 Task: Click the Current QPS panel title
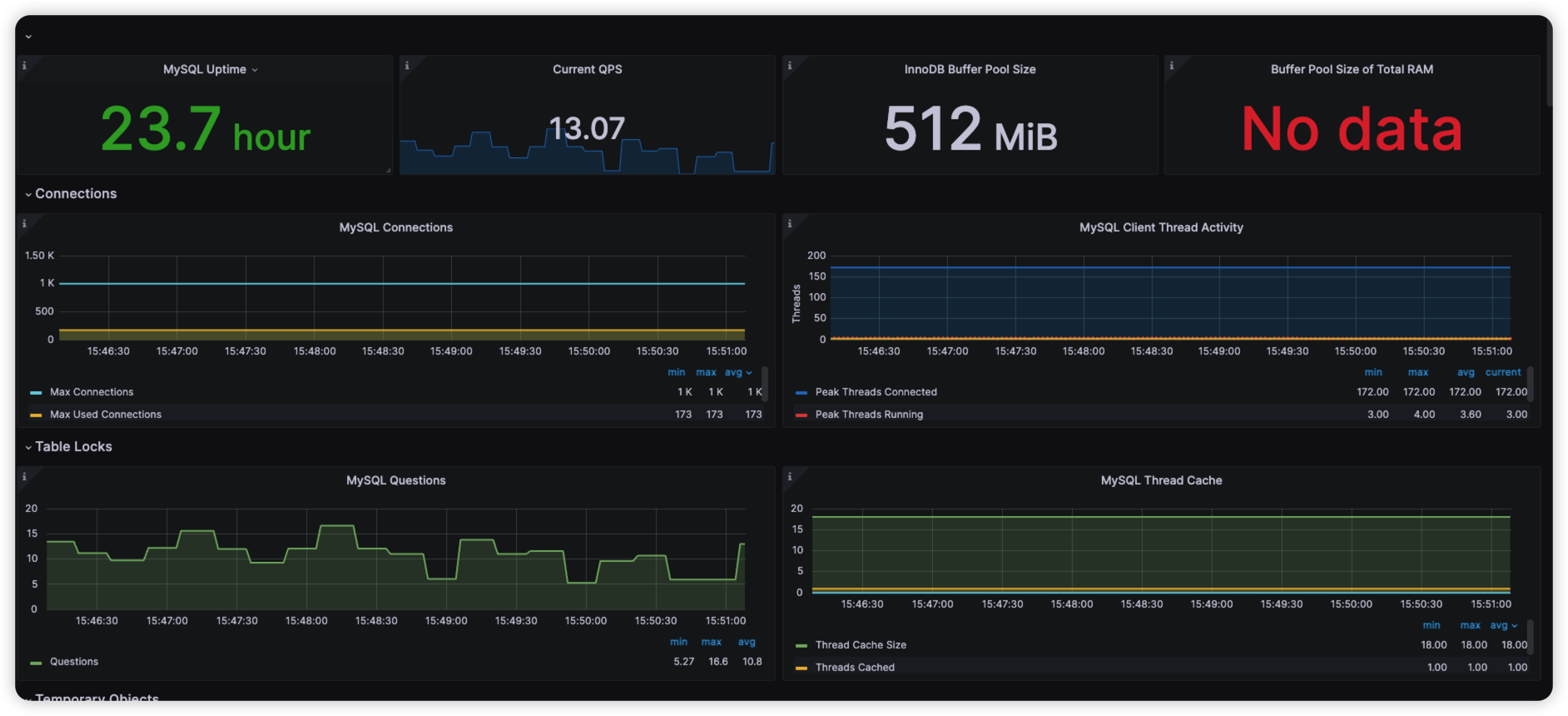[x=588, y=69]
